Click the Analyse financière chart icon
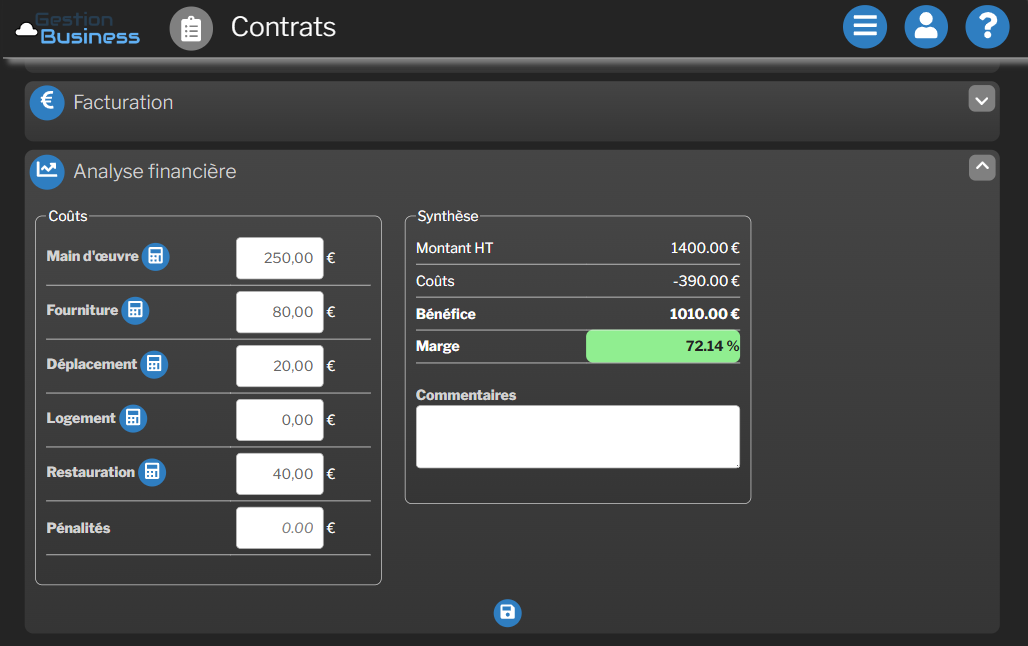This screenshot has height=646, width=1028. tap(47, 171)
